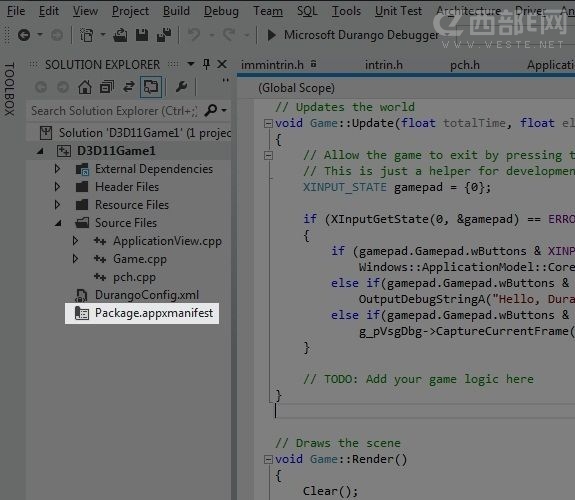Open the Project menu
The height and width of the screenshot is (500, 575).
click(131, 11)
